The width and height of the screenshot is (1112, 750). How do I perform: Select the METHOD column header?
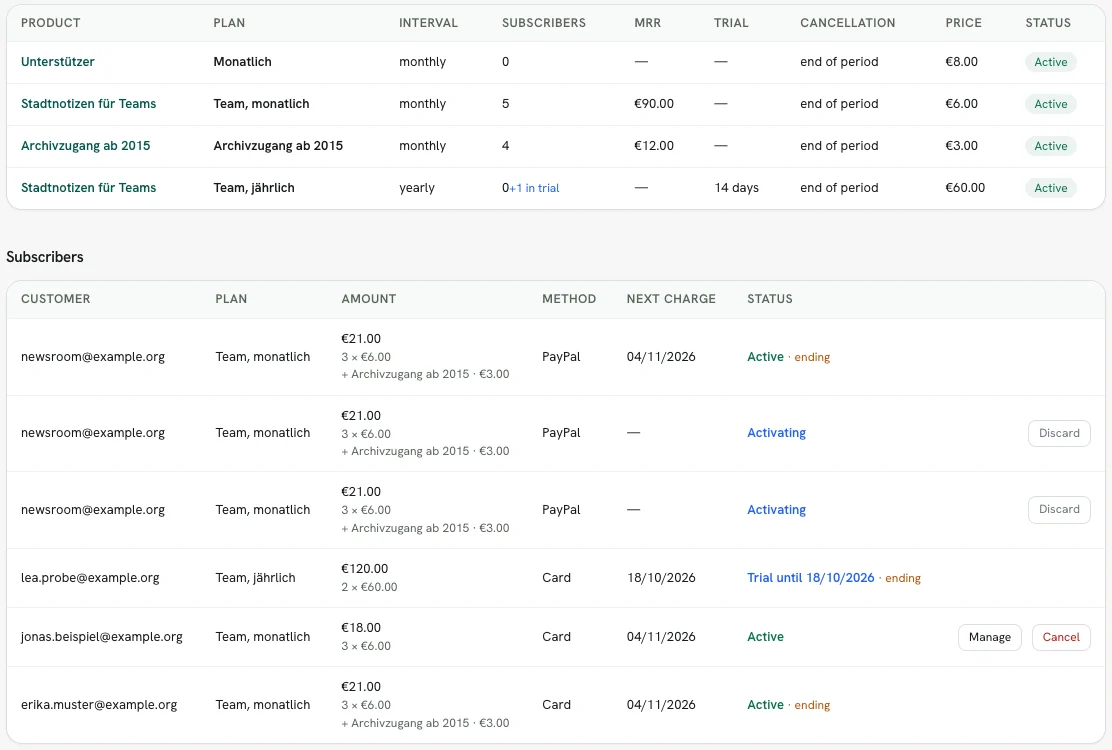click(x=569, y=298)
